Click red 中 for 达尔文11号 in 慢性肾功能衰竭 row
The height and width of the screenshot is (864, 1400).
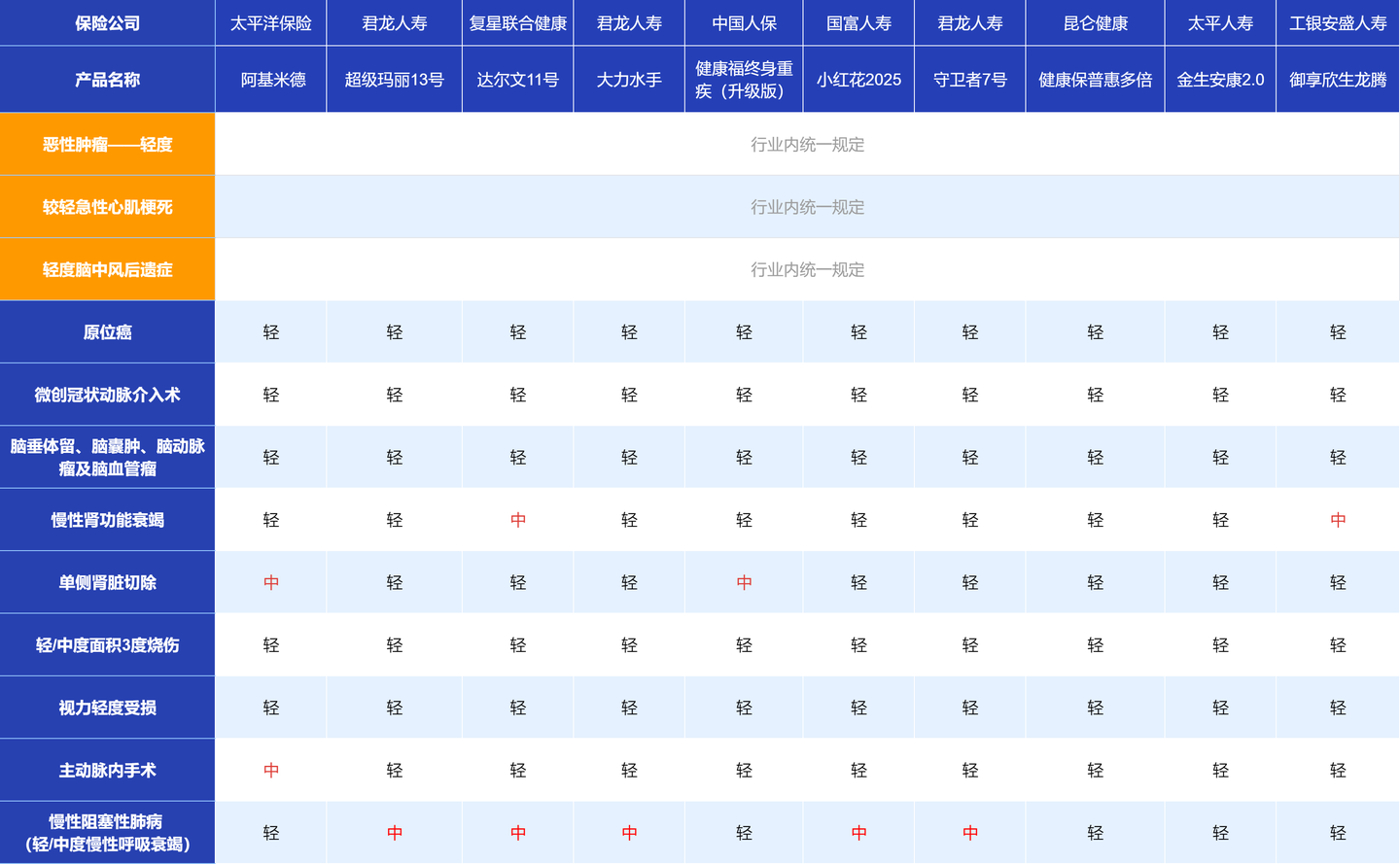[518, 520]
